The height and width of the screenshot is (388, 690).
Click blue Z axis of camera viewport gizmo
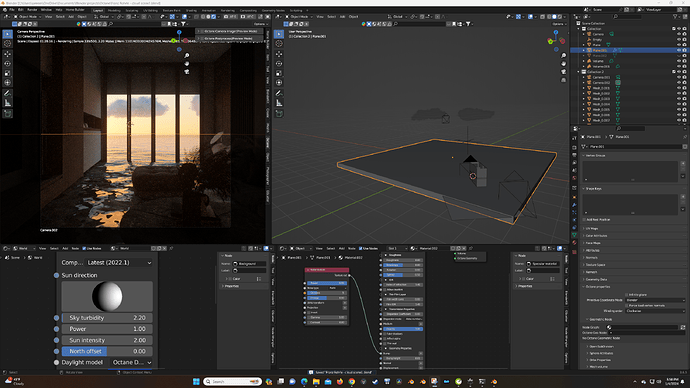tap(179, 32)
